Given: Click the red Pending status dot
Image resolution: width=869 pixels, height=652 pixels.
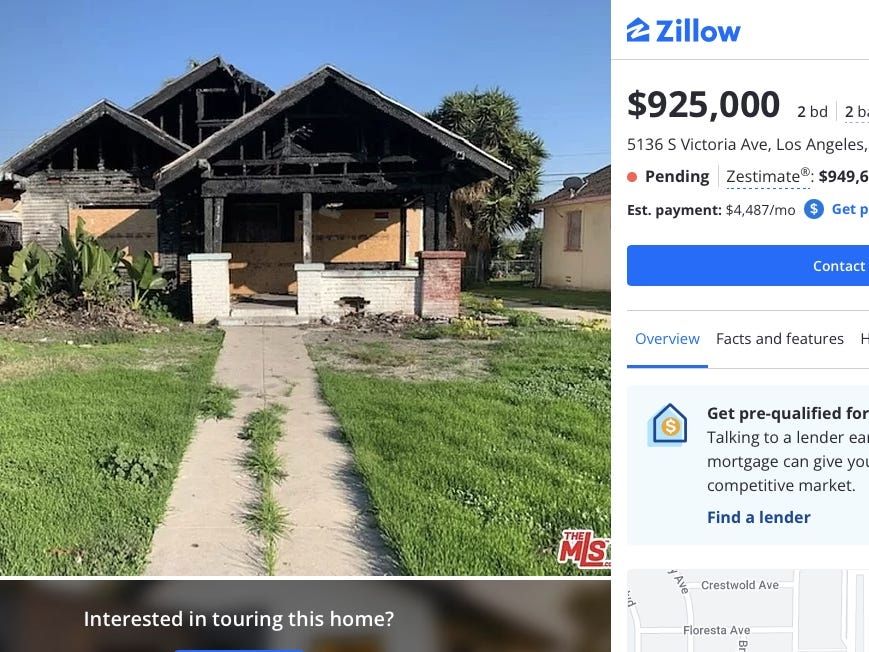Looking at the screenshot, I should click(632, 177).
